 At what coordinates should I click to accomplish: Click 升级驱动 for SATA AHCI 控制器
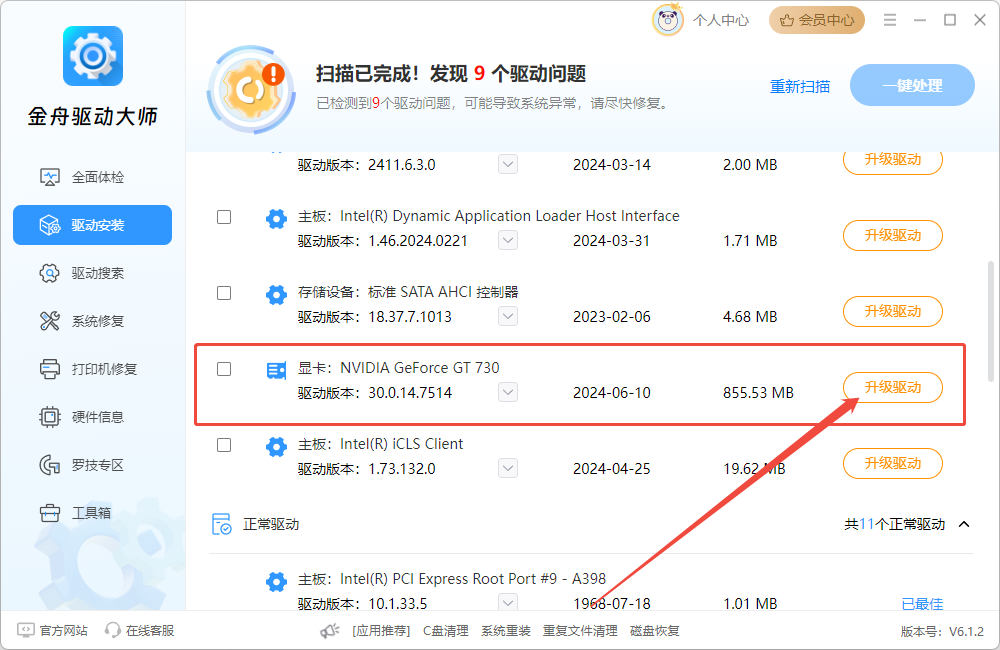pos(893,311)
